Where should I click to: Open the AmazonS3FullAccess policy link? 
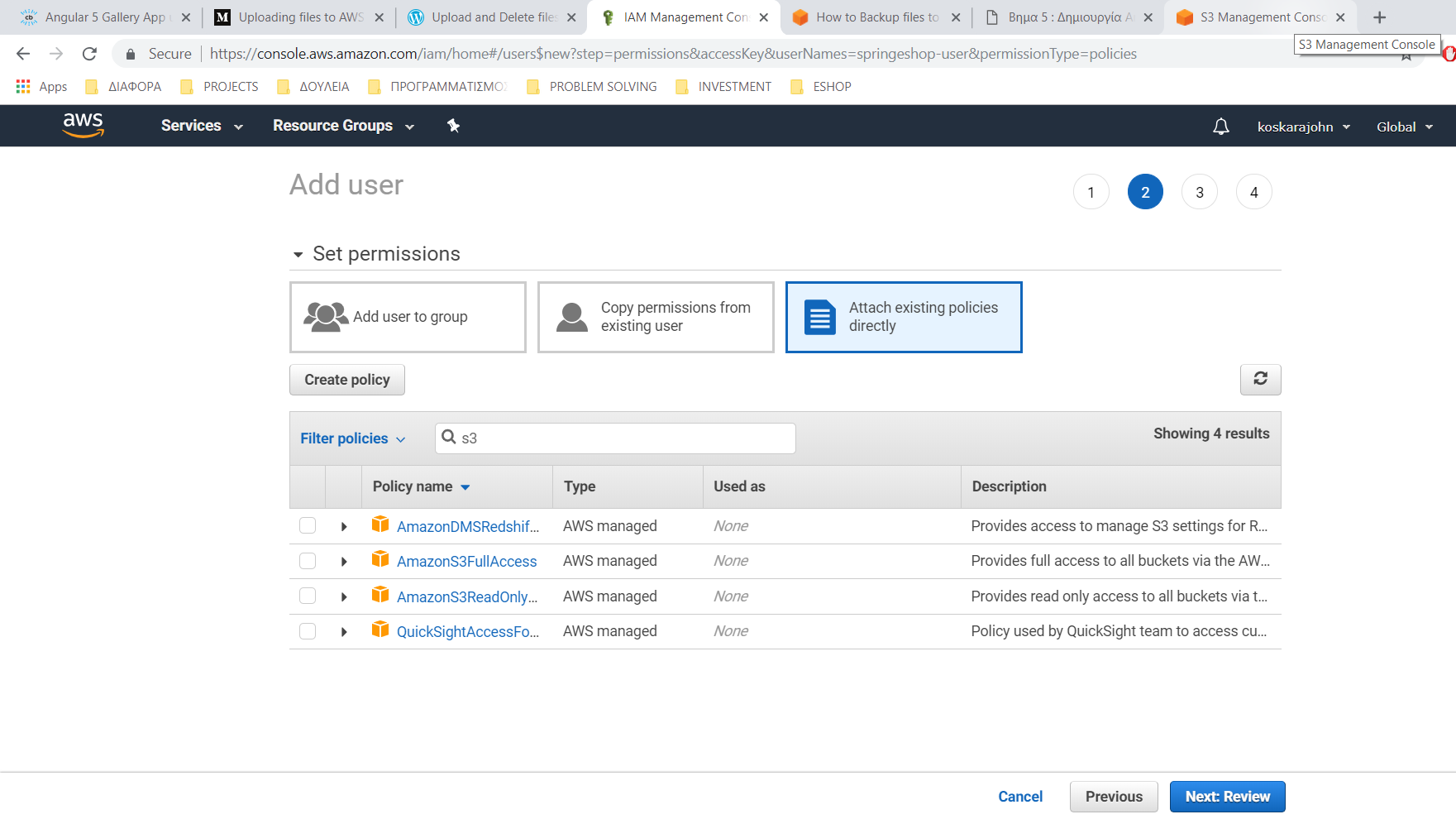tap(466, 562)
